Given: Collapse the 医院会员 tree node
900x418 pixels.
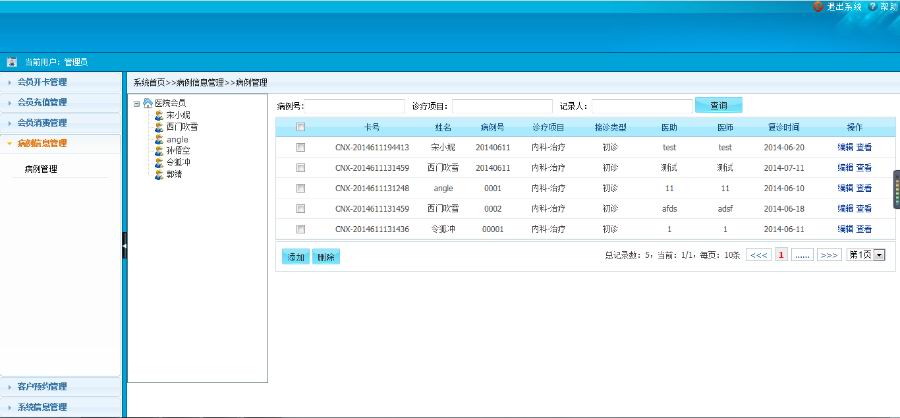Looking at the screenshot, I should [x=137, y=103].
